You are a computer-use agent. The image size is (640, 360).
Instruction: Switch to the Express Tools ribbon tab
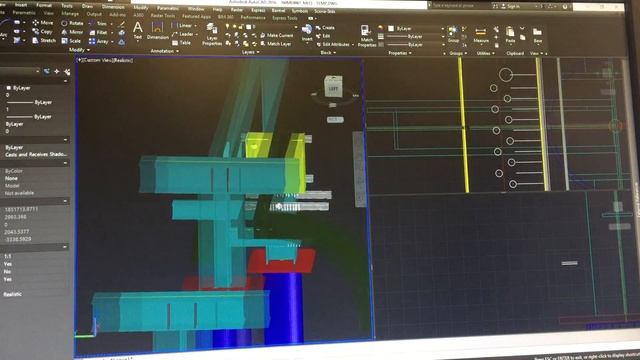(x=284, y=18)
